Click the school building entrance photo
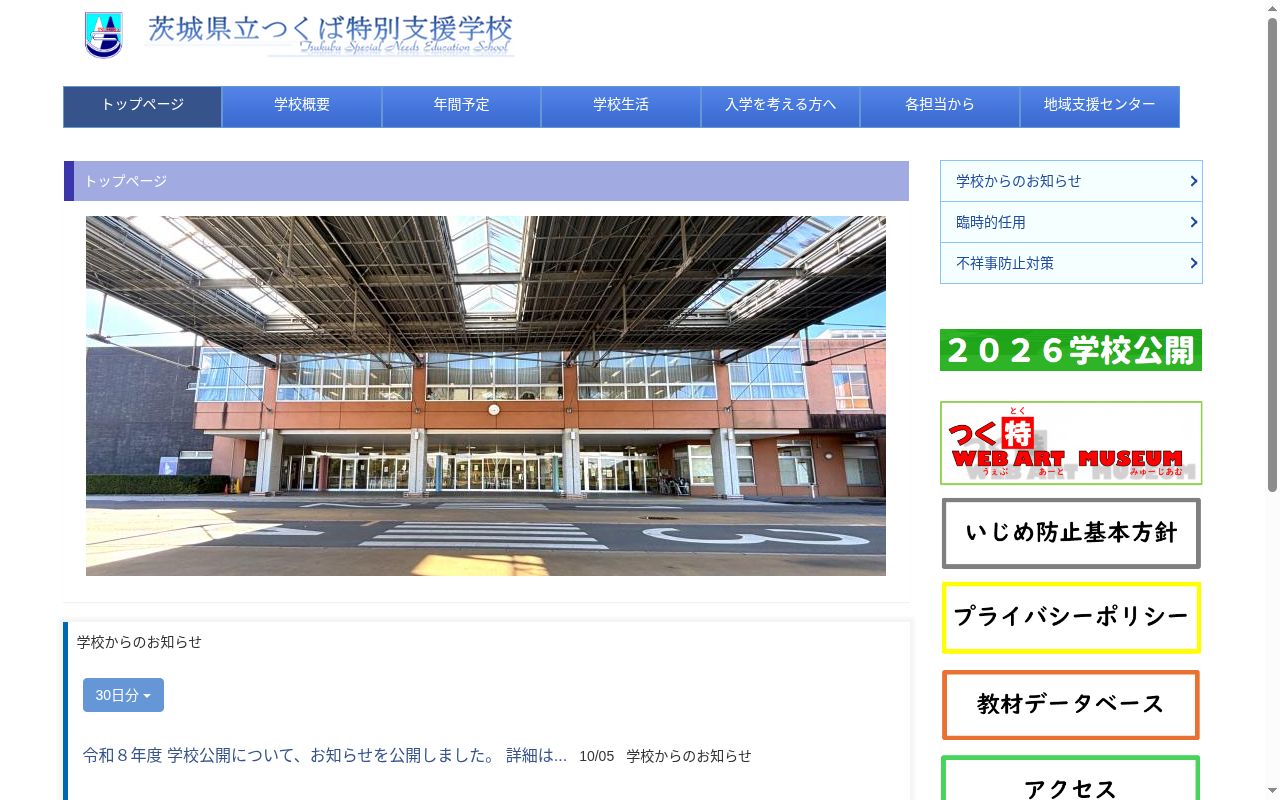Image resolution: width=1280 pixels, height=800 pixels. tap(486, 396)
